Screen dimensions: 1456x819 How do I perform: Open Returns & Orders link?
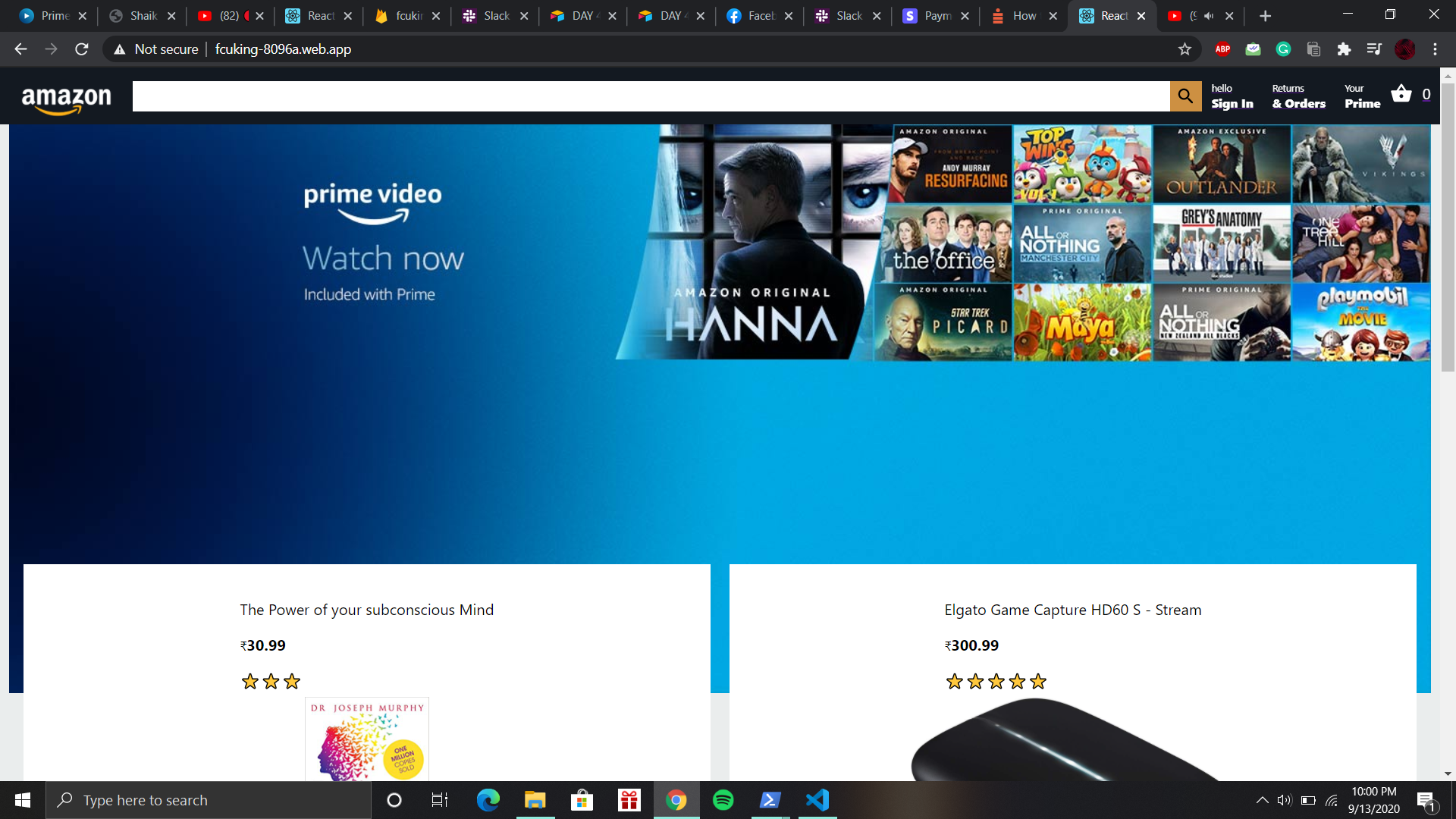(x=1298, y=96)
